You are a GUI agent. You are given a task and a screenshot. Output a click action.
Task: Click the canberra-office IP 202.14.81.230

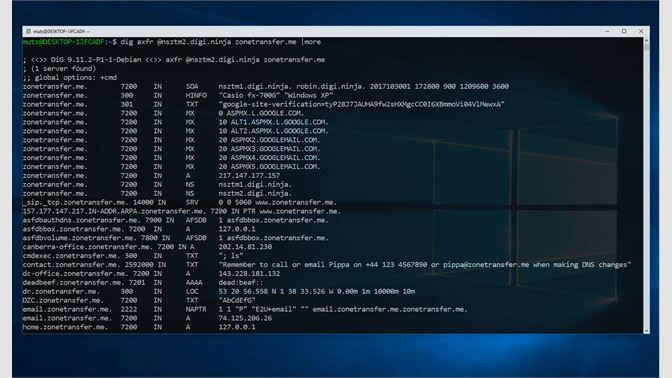(245, 247)
